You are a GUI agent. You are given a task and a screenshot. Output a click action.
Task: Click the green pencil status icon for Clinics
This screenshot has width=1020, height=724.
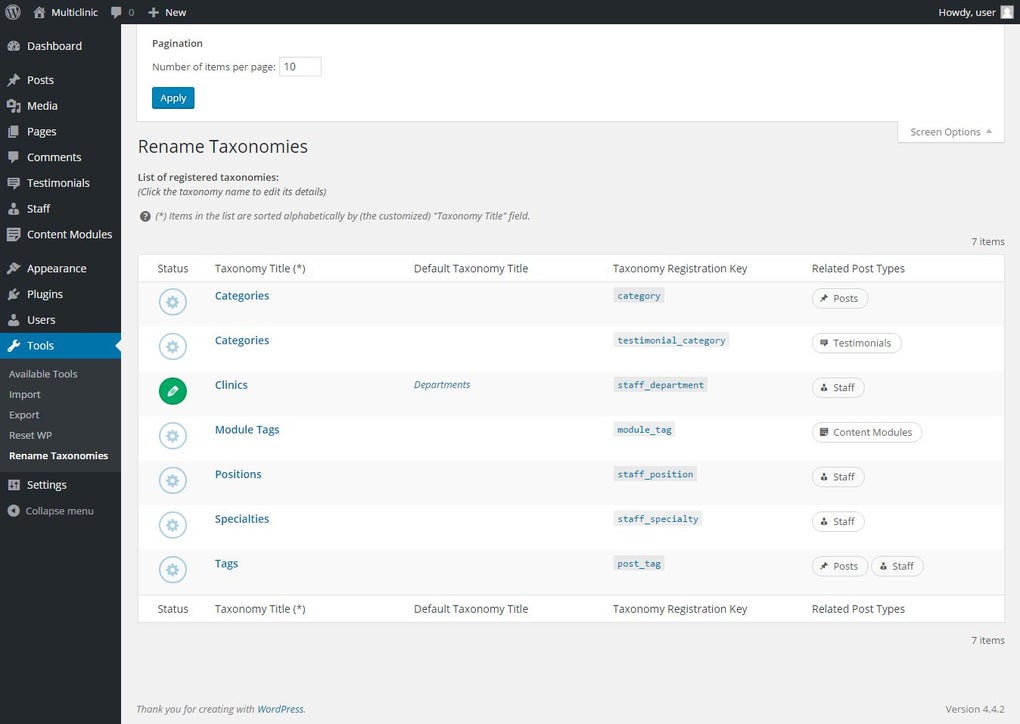(x=173, y=391)
